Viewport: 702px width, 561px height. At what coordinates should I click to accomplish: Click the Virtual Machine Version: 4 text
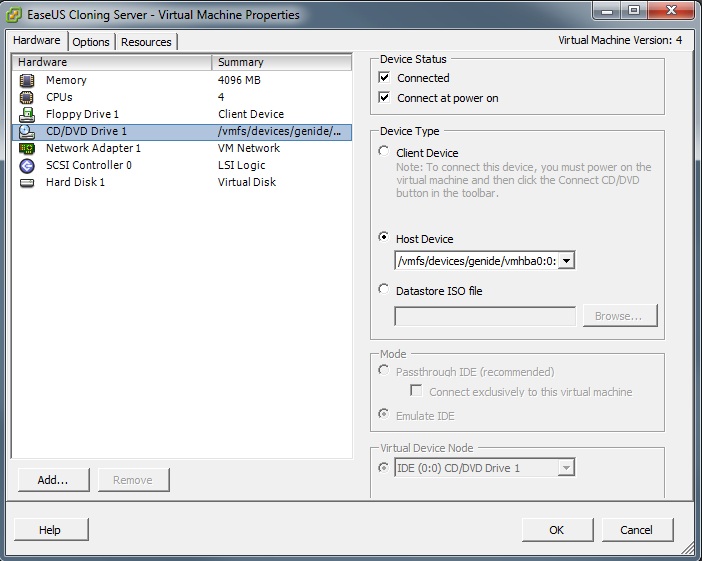click(x=620, y=40)
